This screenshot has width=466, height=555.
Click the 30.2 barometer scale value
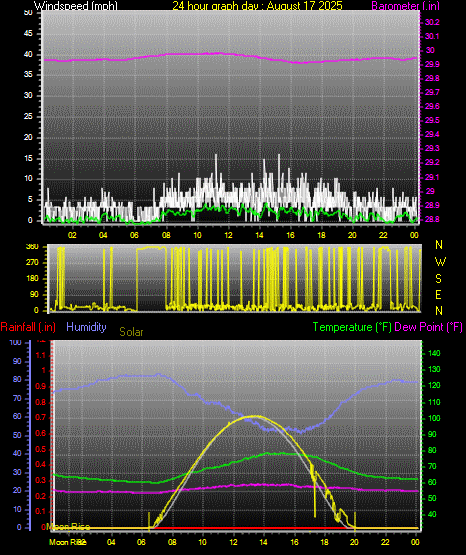pos(432,22)
